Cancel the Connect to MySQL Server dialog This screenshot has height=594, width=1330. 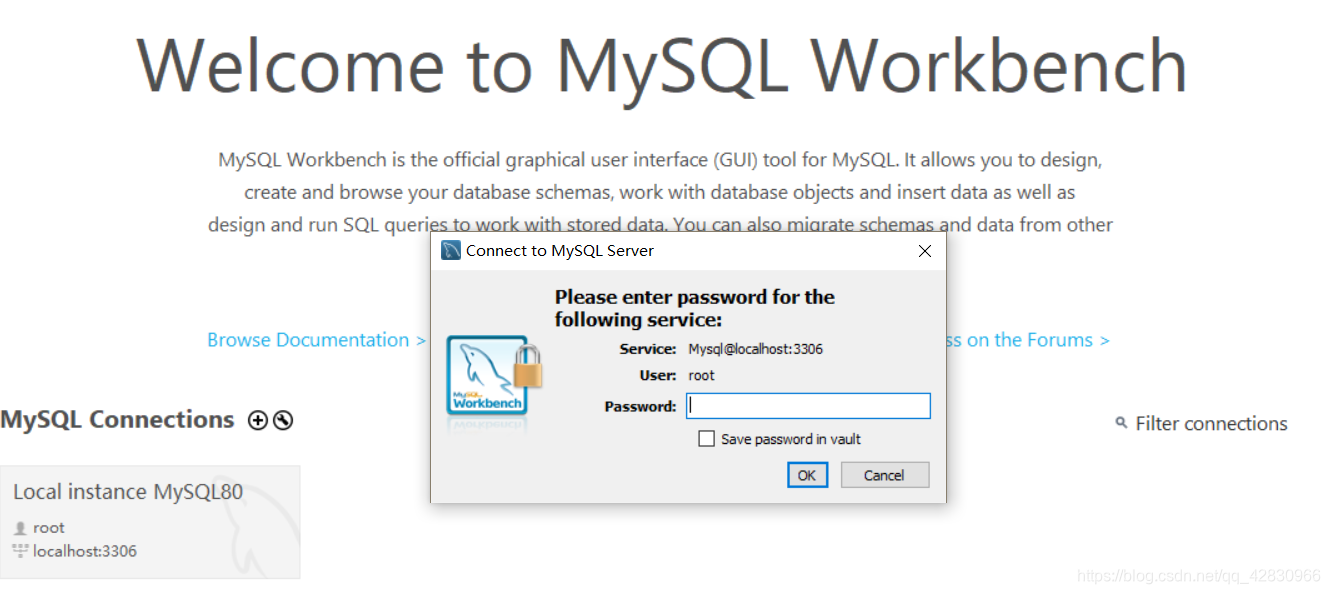(x=885, y=475)
